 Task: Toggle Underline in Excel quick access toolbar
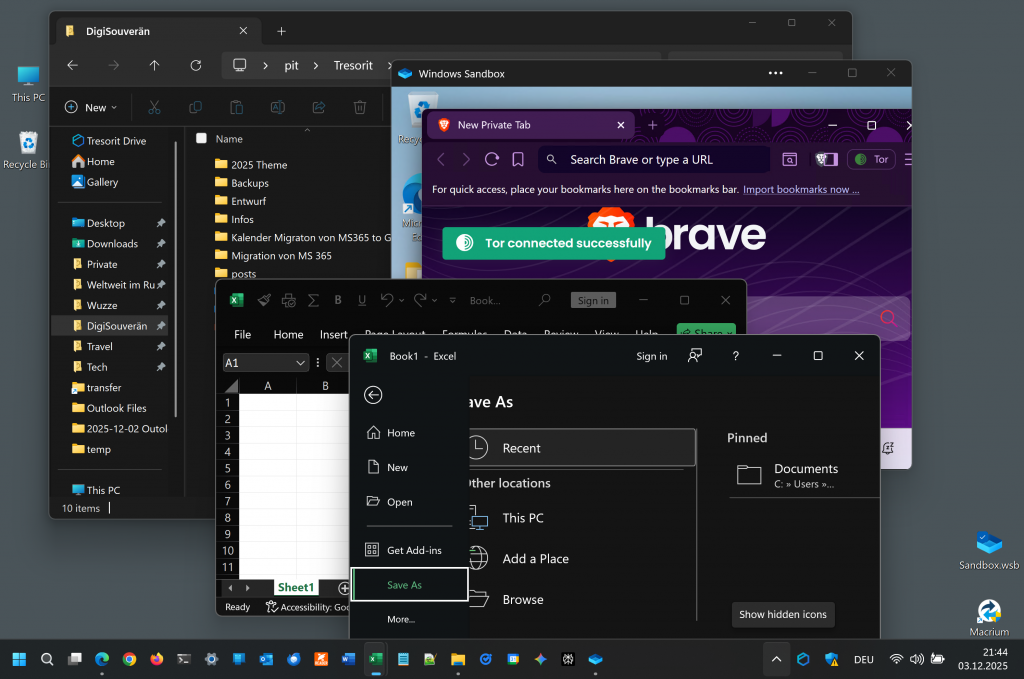(361, 300)
